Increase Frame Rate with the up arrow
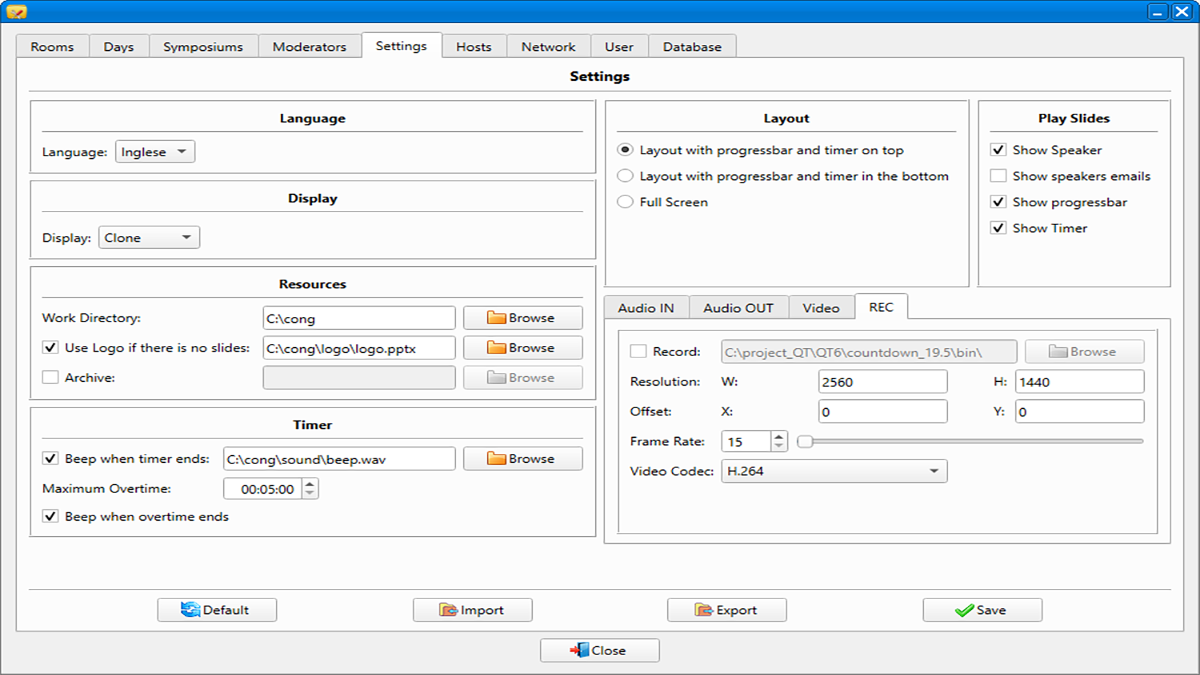1200x675 pixels. [780, 436]
